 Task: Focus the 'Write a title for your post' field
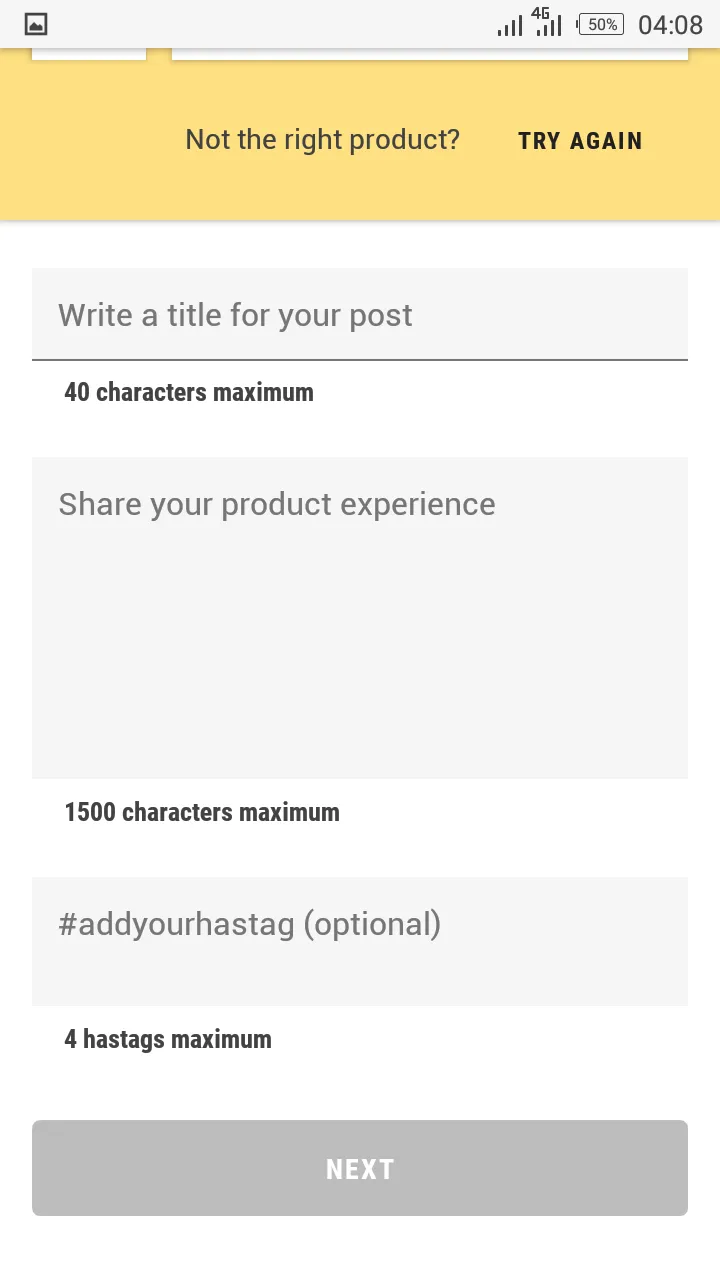360,314
